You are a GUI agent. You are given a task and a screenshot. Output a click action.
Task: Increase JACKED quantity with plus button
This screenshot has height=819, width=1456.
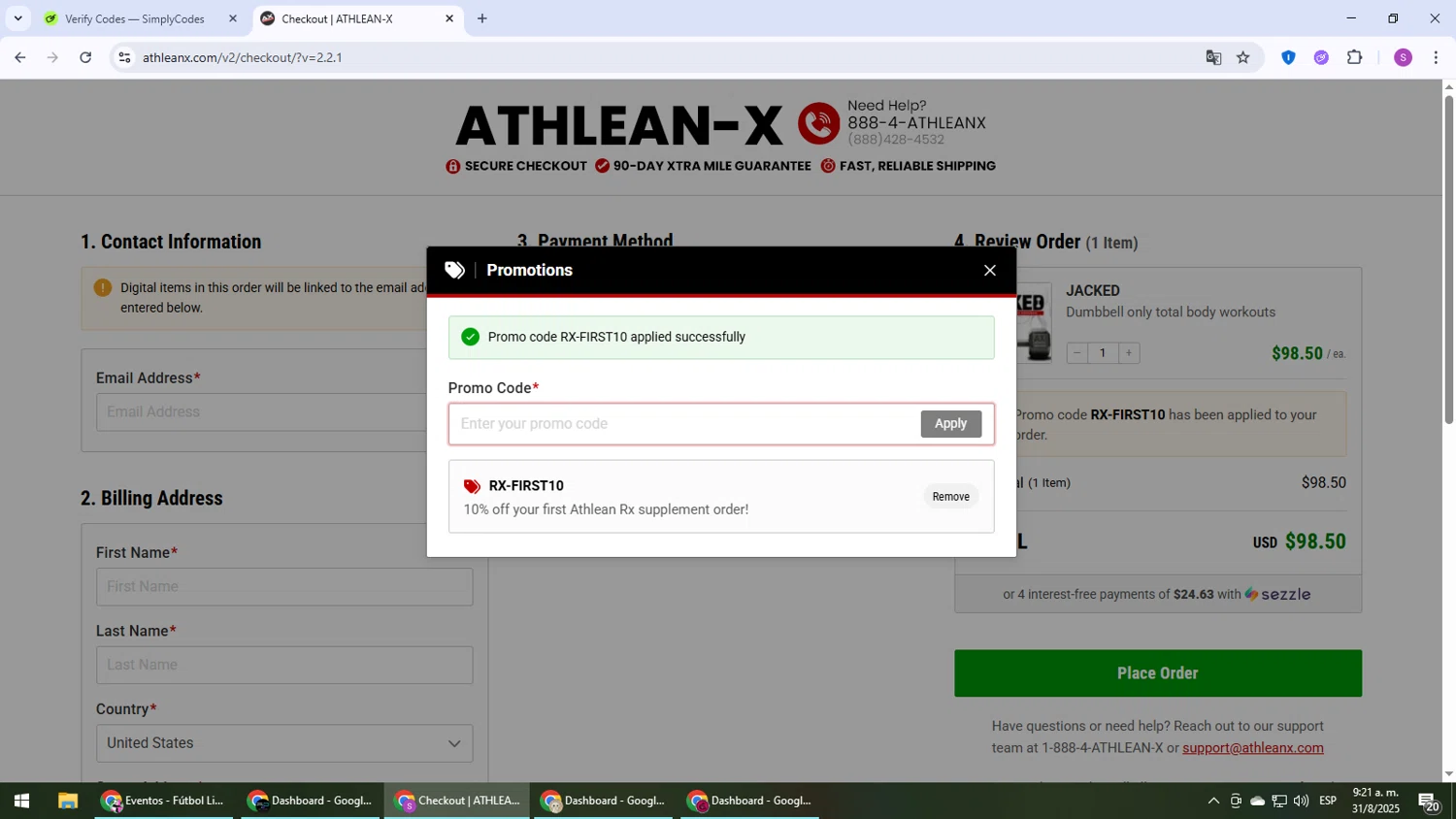(x=1129, y=353)
